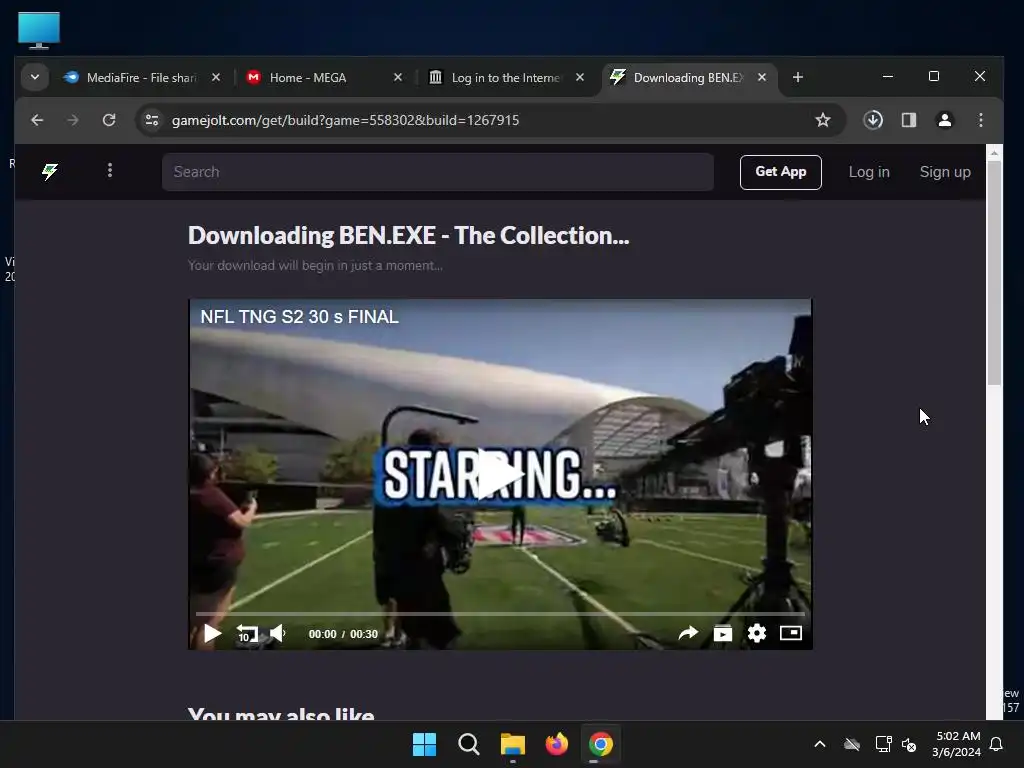Click video title NFL TNG S2 30 s FINAL
The image size is (1024, 768).
coord(299,317)
